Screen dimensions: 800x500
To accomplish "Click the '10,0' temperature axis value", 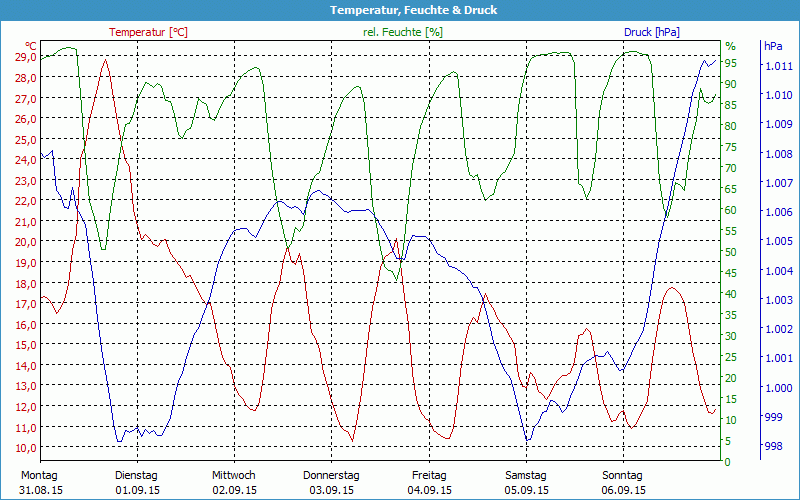I will click(x=26, y=447).
